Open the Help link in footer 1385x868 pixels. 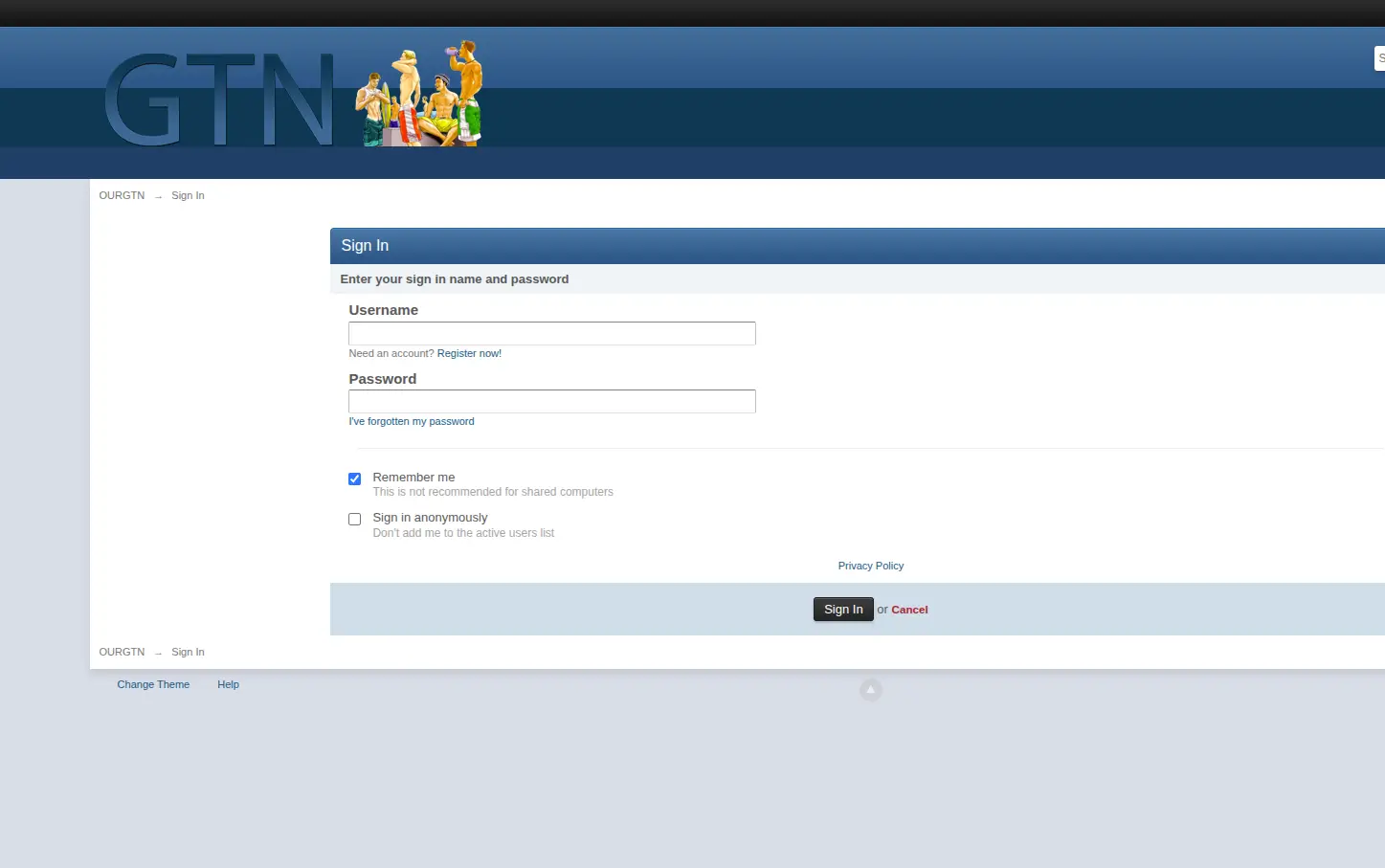(x=228, y=684)
